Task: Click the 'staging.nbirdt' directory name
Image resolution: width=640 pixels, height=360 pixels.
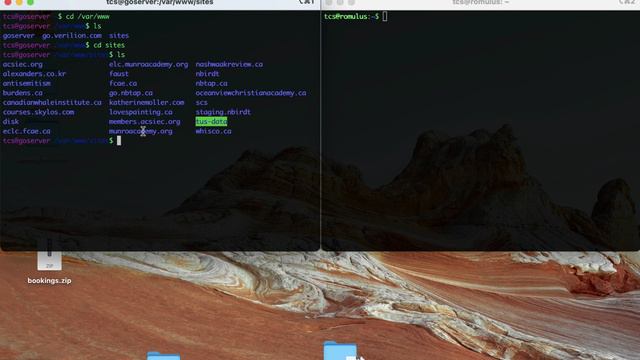Action: [223, 112]
